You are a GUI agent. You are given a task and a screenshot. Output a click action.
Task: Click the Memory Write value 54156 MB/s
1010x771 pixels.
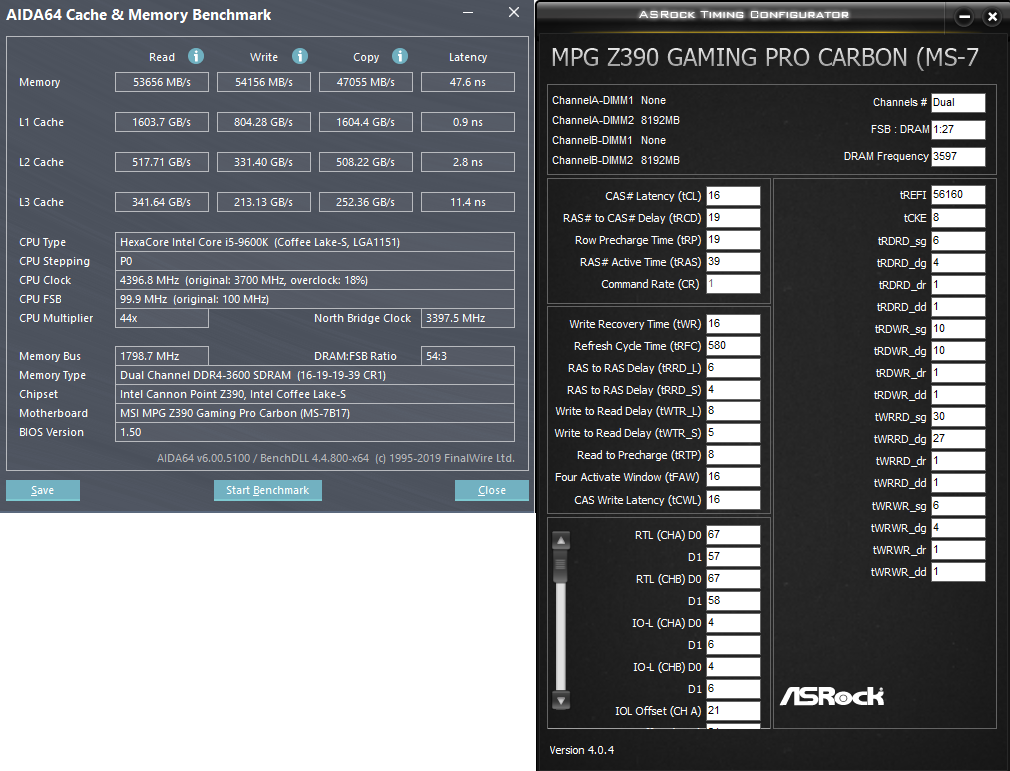coord(263,82)
